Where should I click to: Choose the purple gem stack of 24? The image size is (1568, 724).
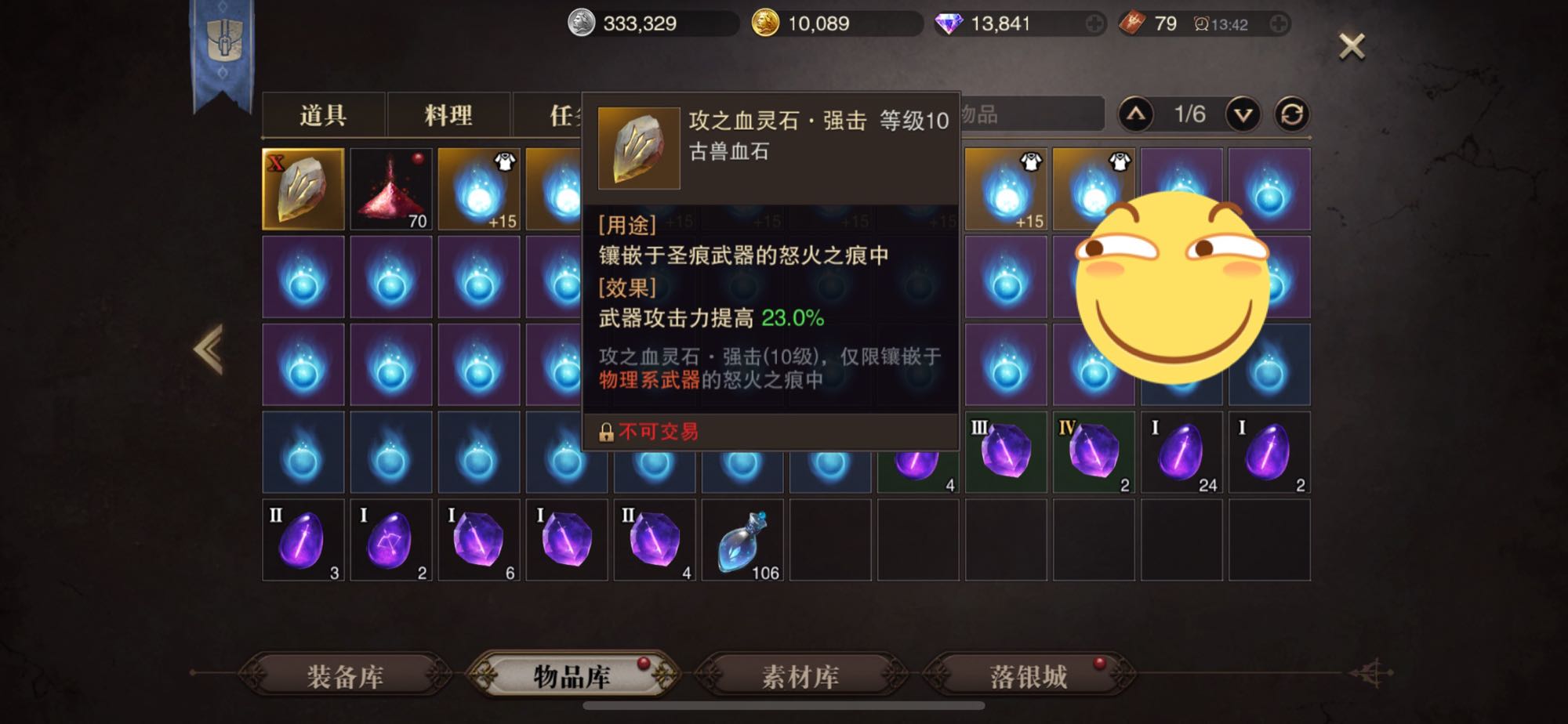tap(1181, 452)
